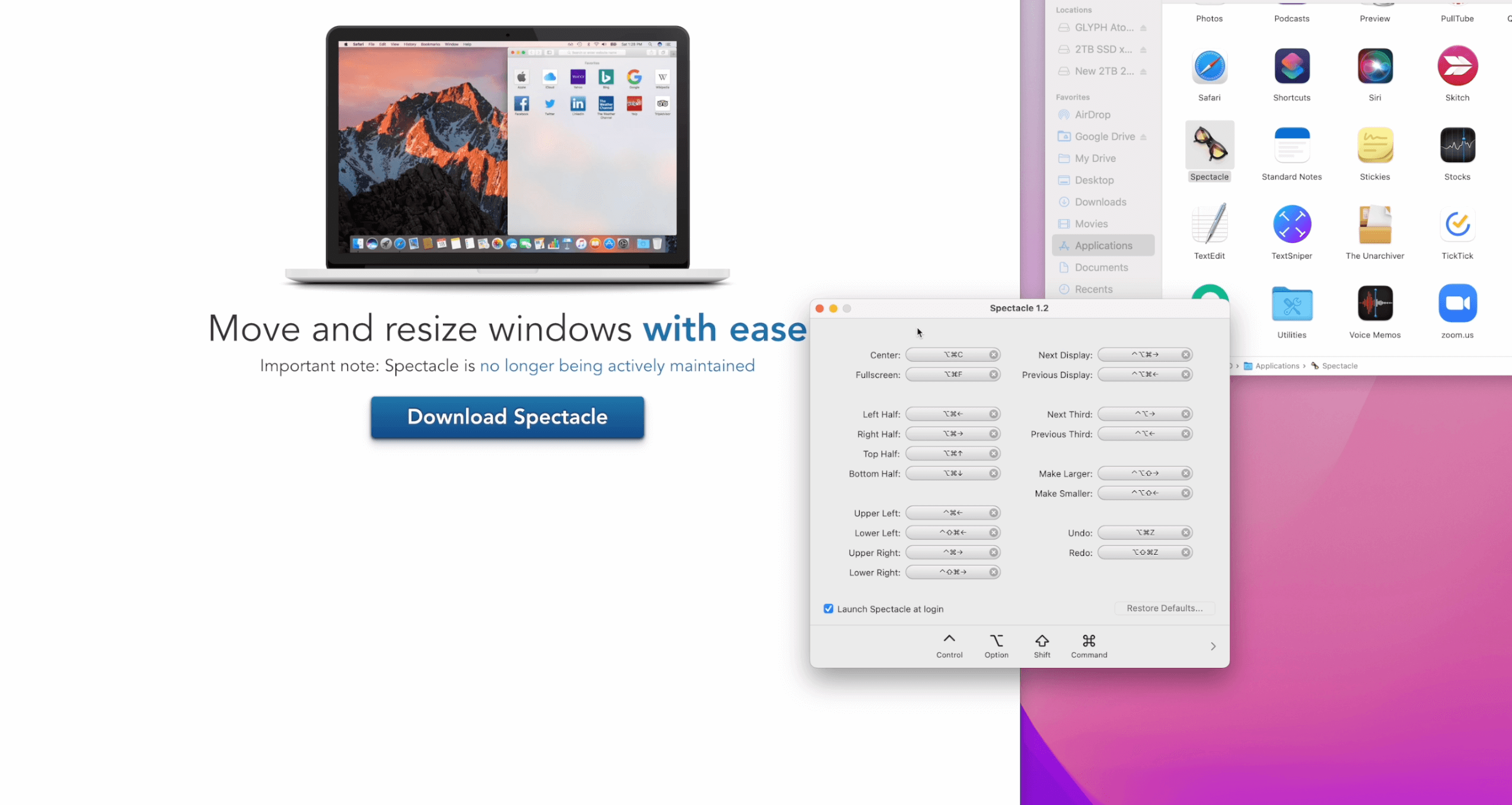This screenshot has height=805, width=1512.
Task: Click the Downloads folder in sidebar
Action: click(1100, 201)
